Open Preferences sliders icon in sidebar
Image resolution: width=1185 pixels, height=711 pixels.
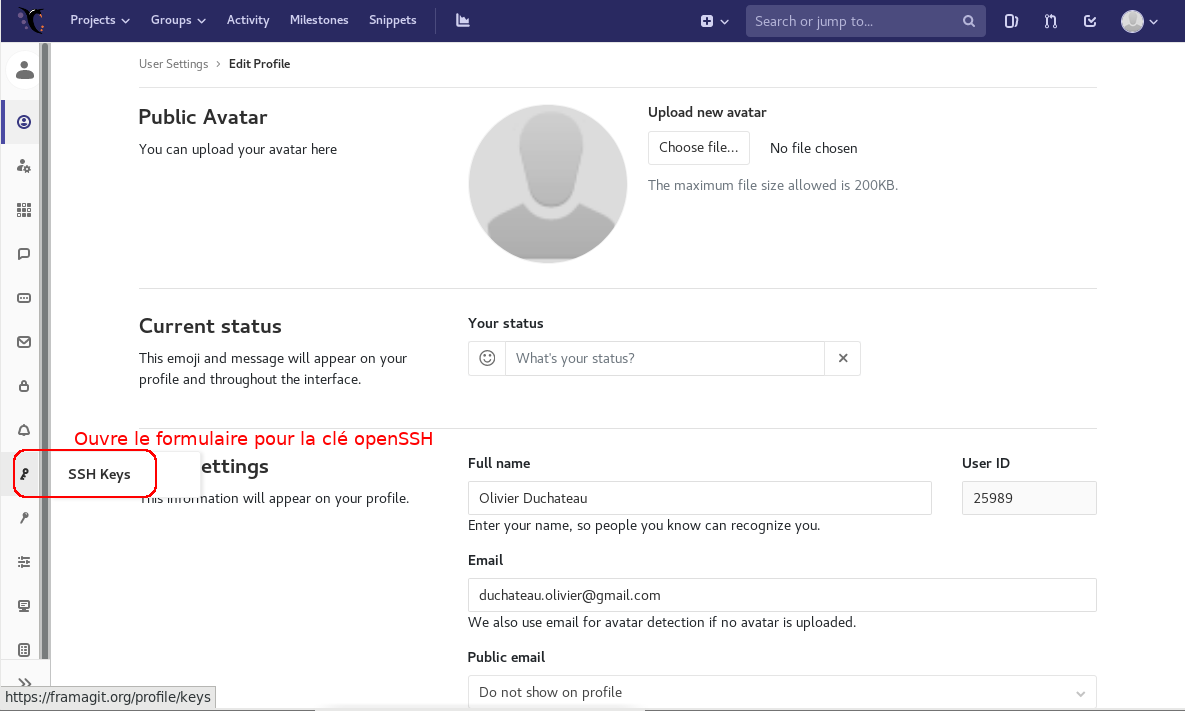coord(25,562)
